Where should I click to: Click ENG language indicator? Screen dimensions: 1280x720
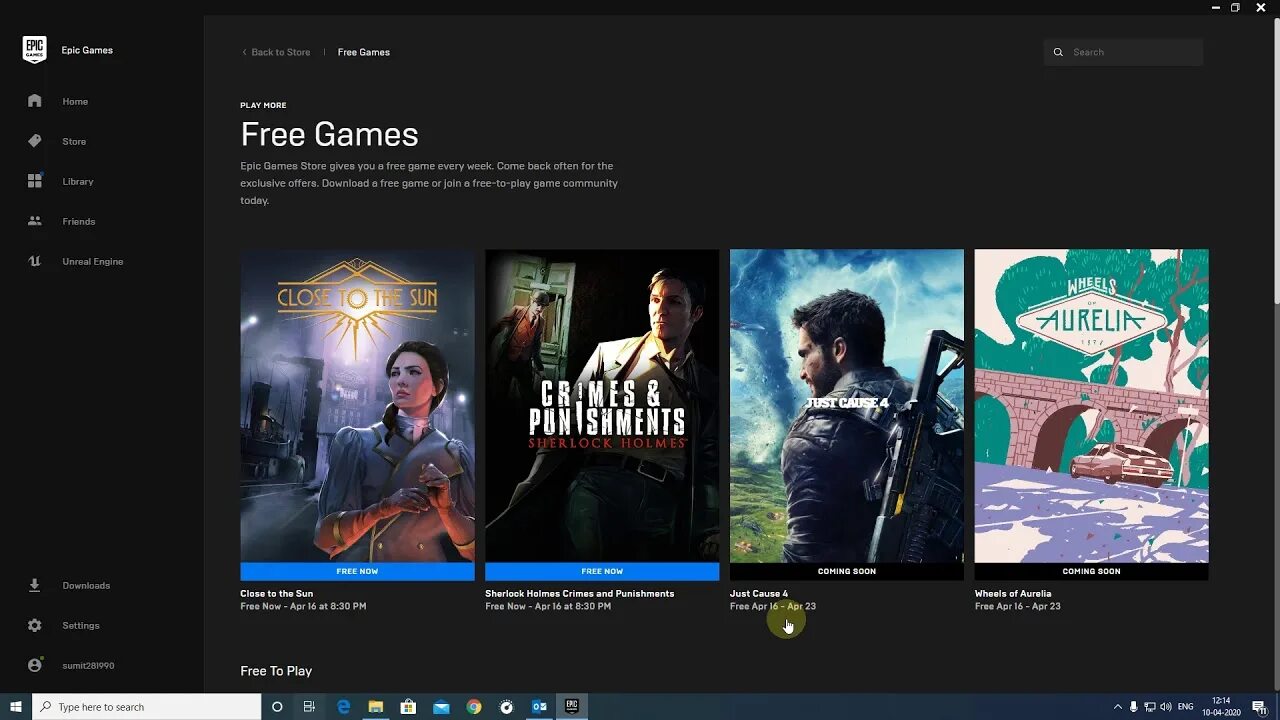pos(1186,707)
